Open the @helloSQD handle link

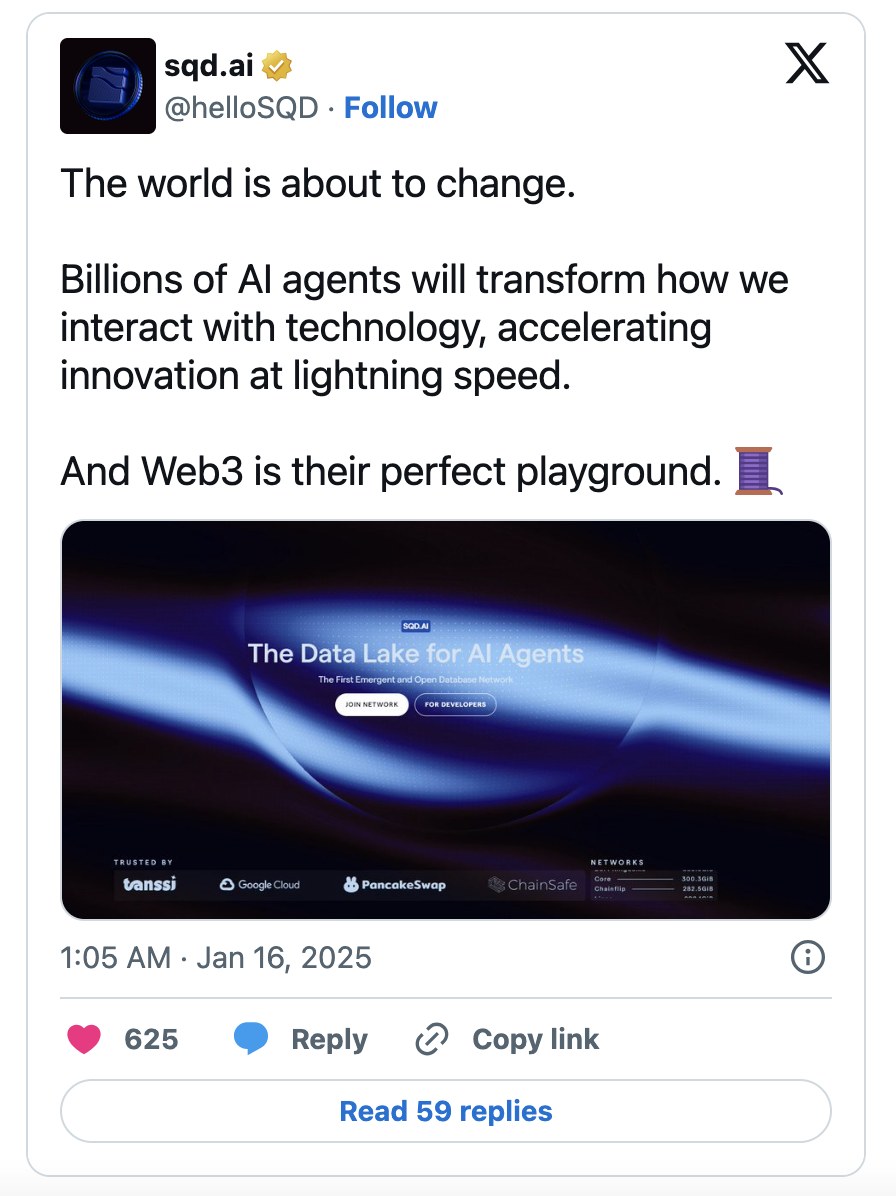pos(241,108)
